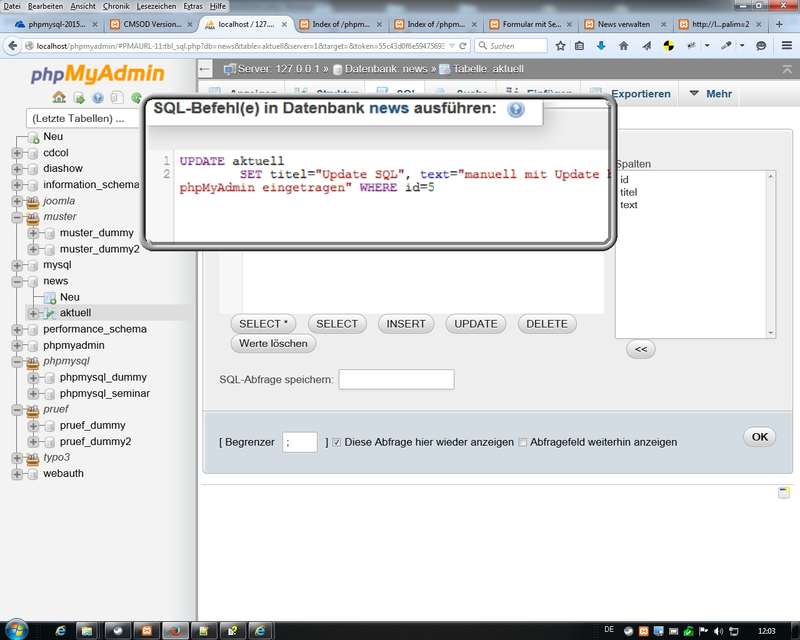Click the browser back arrow button
800x640 pixels.
12,46
